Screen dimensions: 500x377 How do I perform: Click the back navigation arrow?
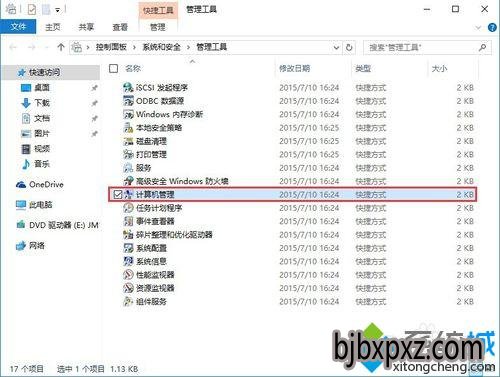click(13, 47)
